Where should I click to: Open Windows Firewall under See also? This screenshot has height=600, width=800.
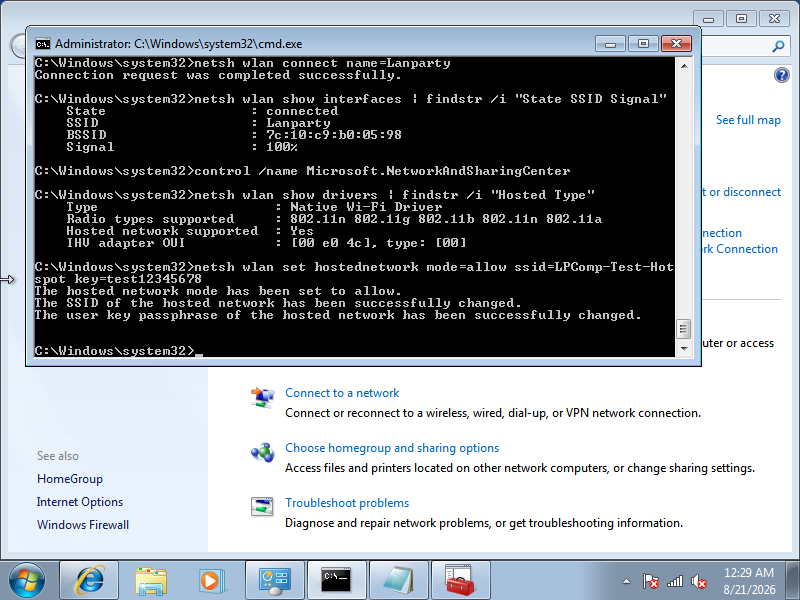coord(83,525)
